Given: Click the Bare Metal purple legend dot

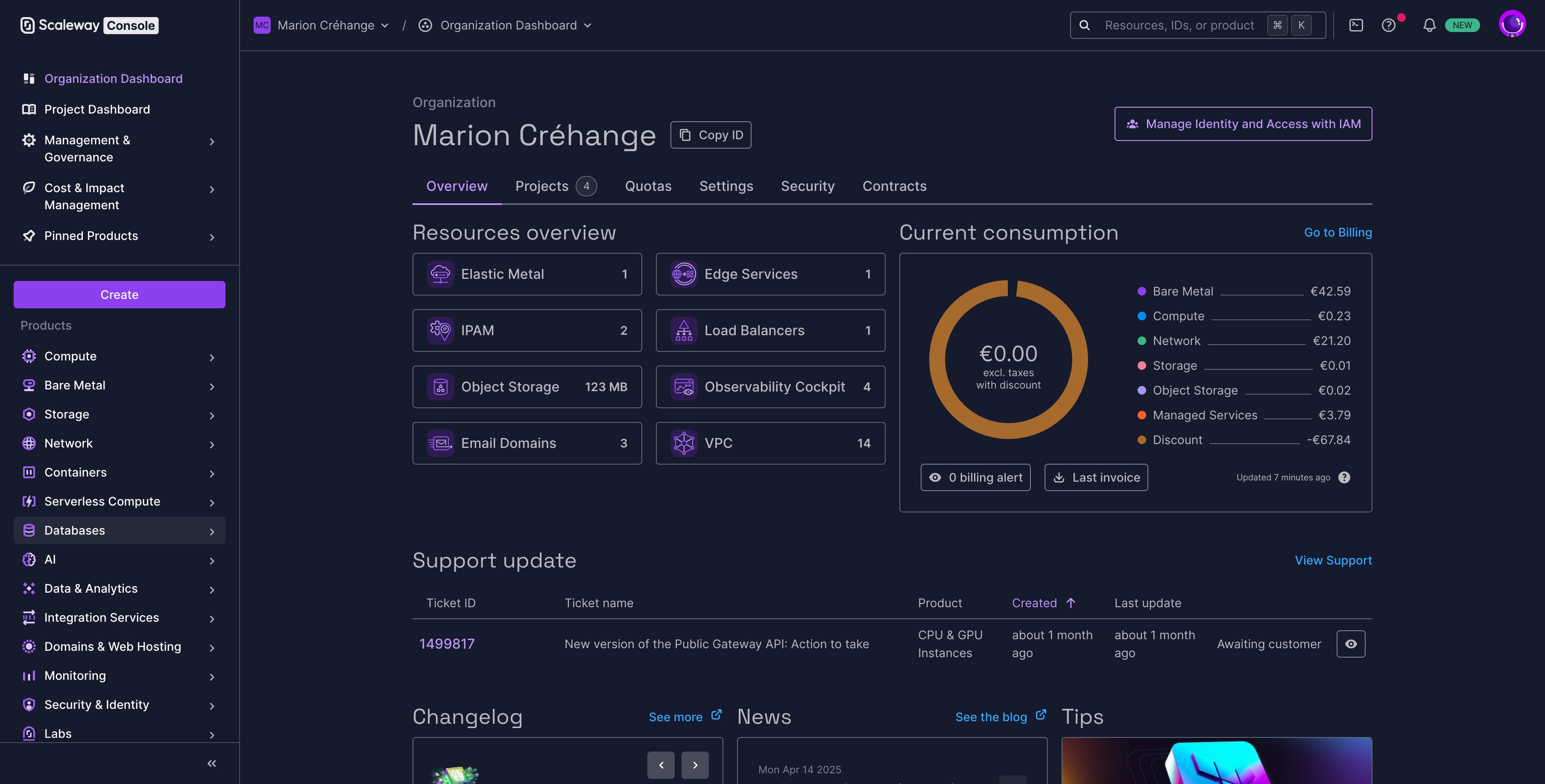Looking at the screenshot, I should coord(1141,292).
